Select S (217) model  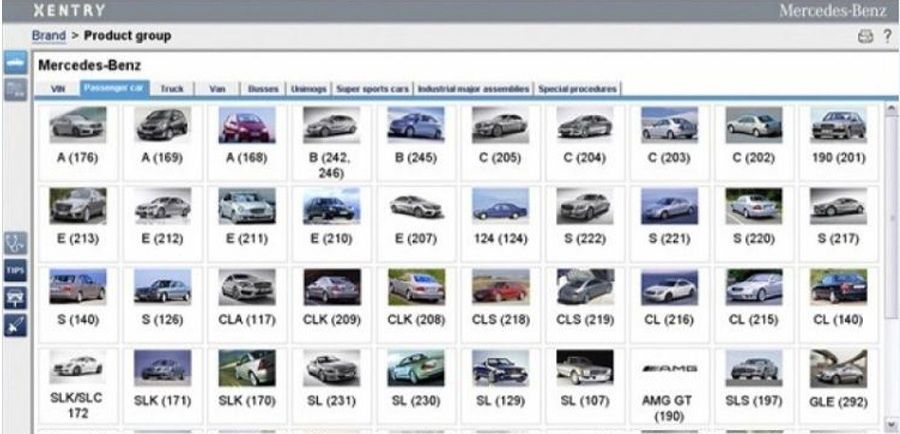(x=839, y=223)
